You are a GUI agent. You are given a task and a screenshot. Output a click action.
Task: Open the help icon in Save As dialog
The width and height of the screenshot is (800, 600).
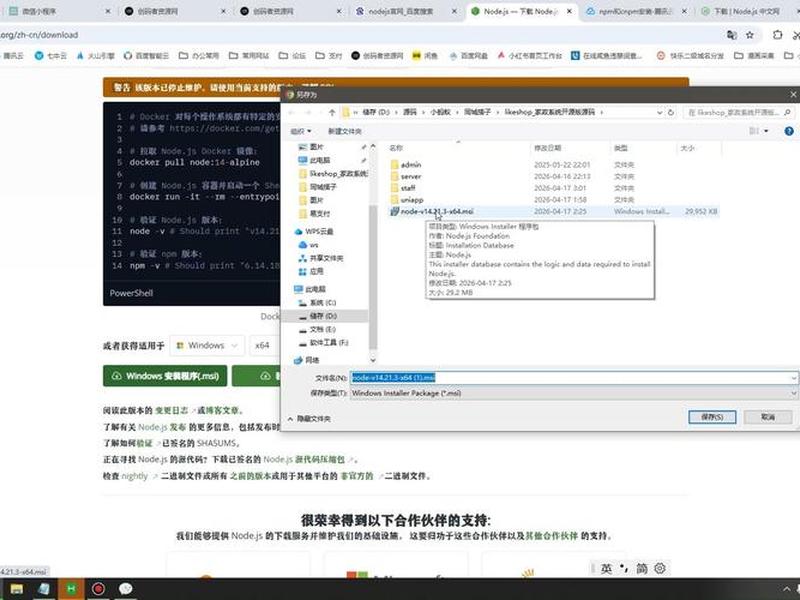(789, 131)
